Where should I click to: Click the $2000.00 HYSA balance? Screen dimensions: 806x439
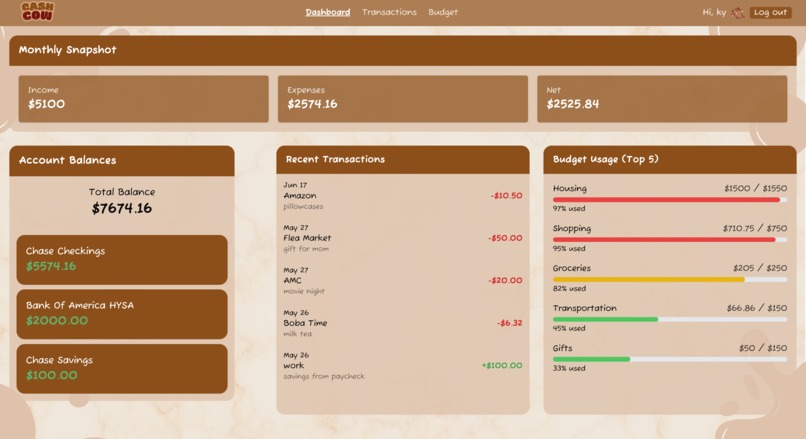(57, 321)
